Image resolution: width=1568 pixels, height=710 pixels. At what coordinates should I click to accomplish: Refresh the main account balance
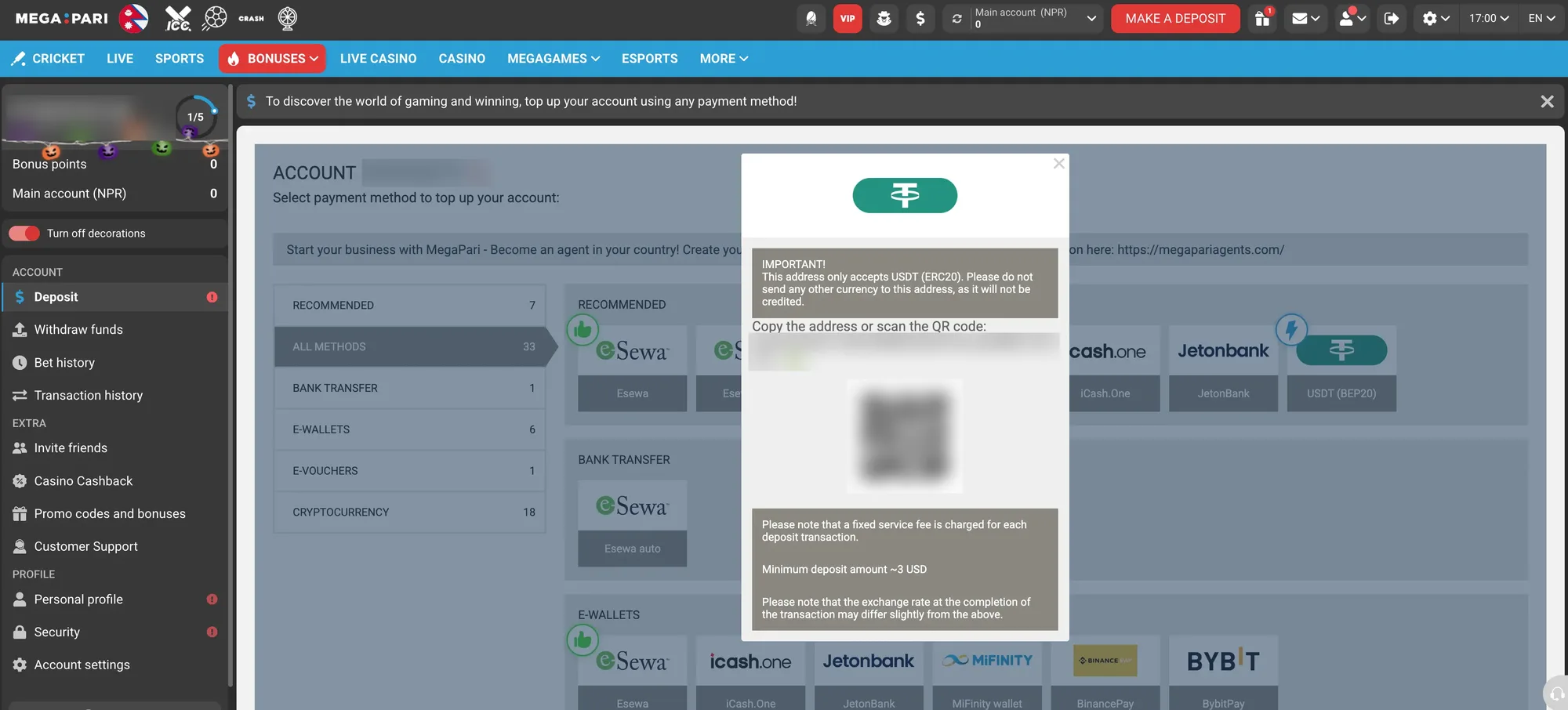pos(956,19)
